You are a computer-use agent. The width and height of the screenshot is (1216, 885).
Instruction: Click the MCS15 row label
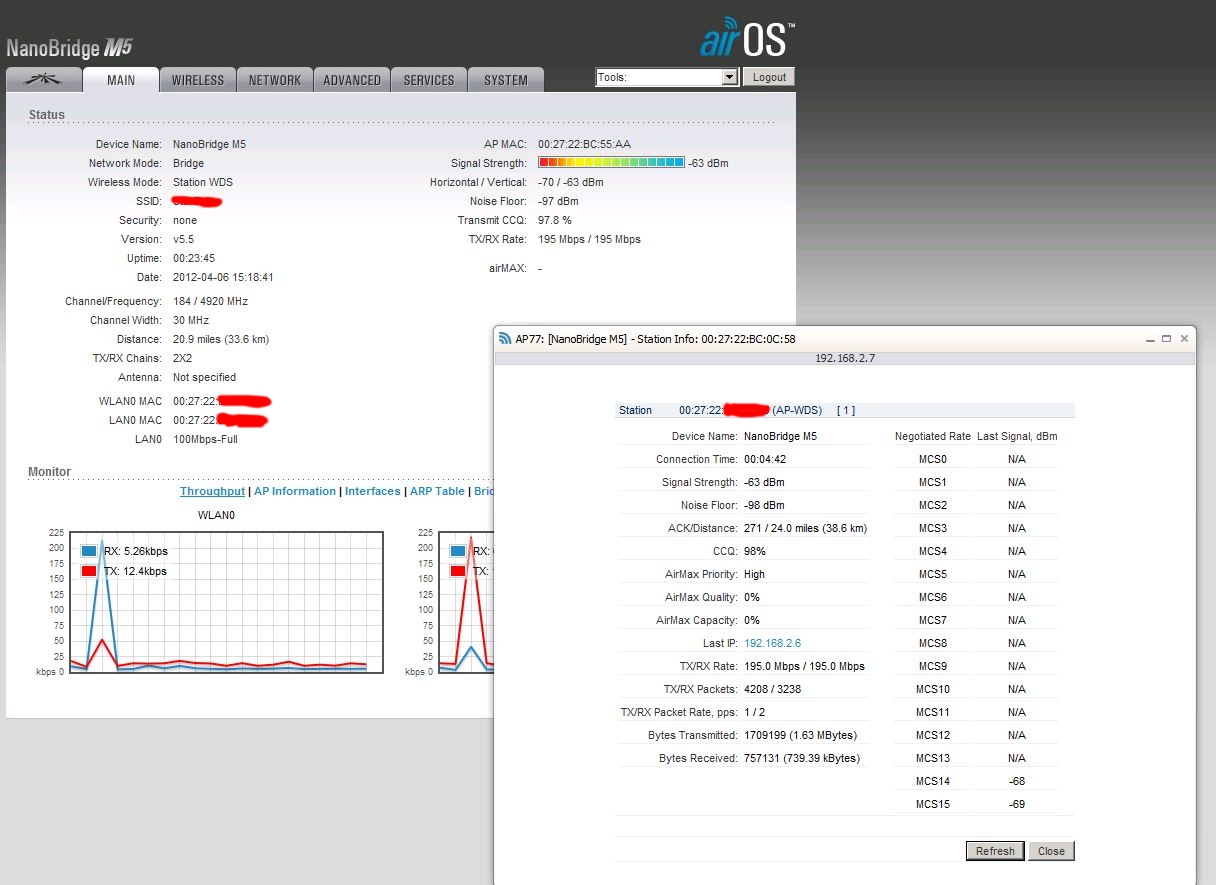[x=933, y=804]
